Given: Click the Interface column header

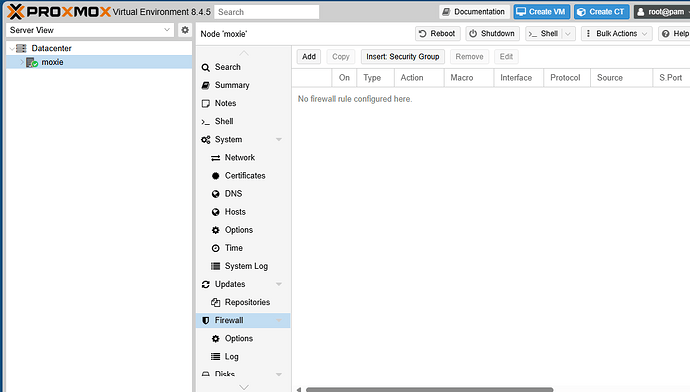Looking at the screenshot, I should [519, 78].
